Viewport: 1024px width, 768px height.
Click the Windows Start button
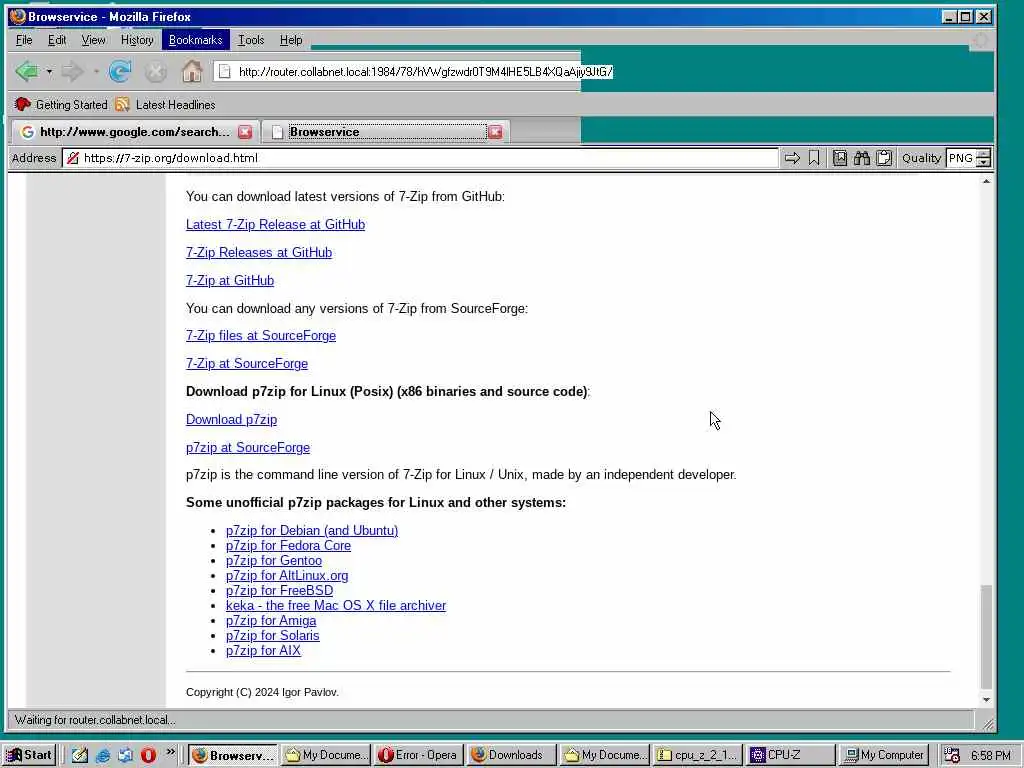pos(30,755)
